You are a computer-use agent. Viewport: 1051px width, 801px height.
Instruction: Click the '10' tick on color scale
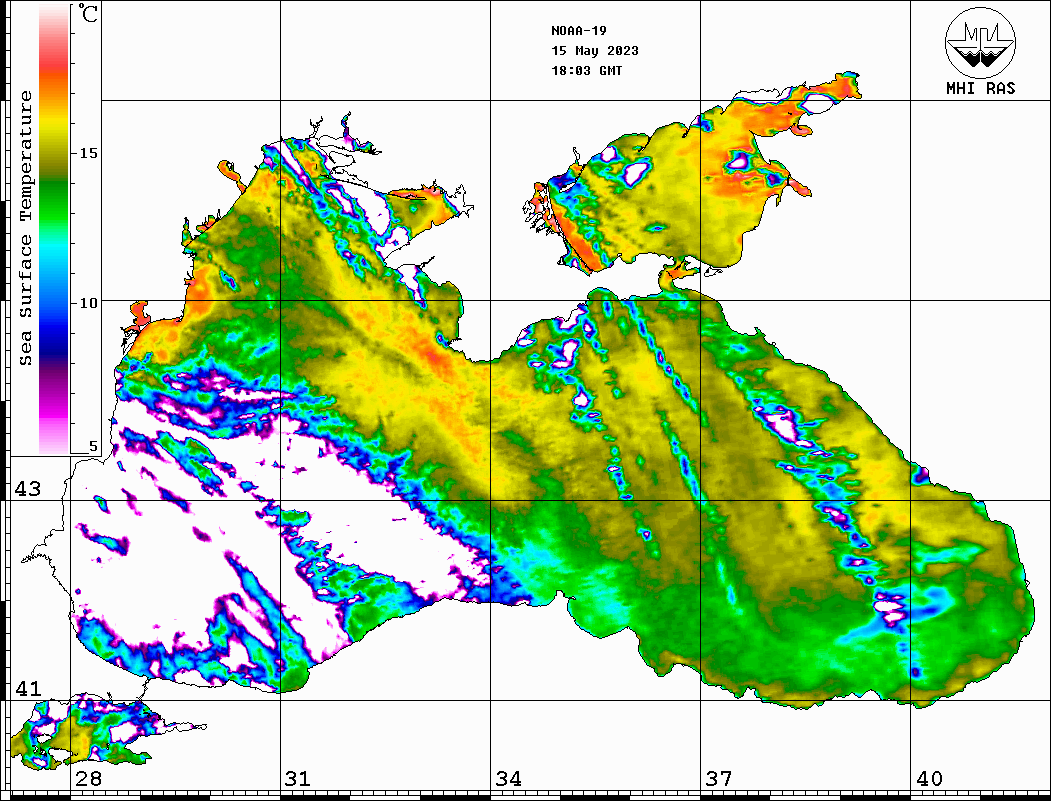[88, 303]
